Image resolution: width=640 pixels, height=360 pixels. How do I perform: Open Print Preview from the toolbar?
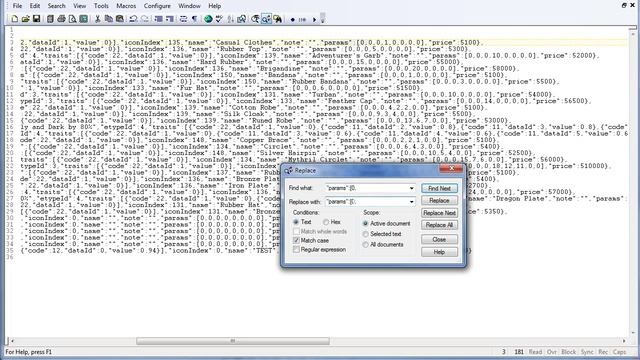[x=72, y=19]
